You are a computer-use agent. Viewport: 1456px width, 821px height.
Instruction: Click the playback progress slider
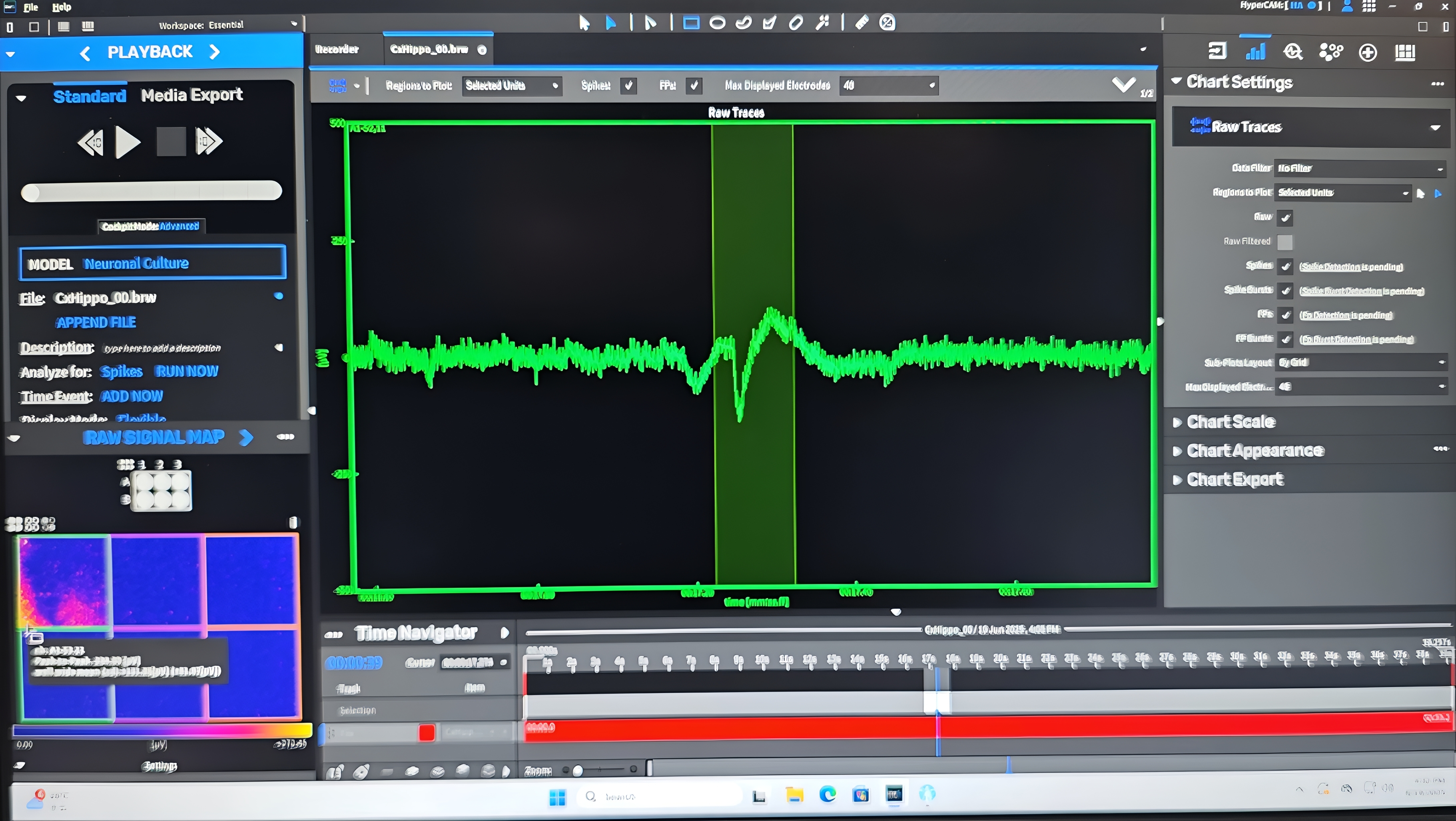(x=152, y=191)
